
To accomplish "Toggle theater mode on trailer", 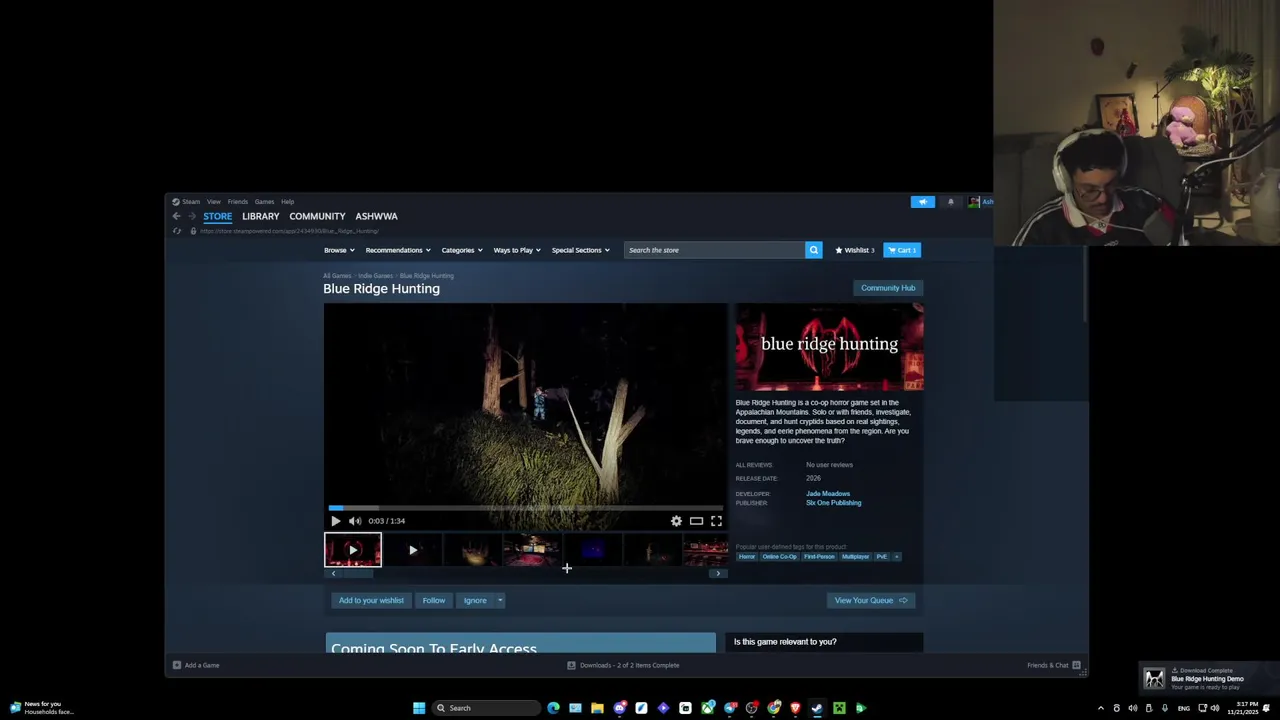I will click(x=696, y=521).
